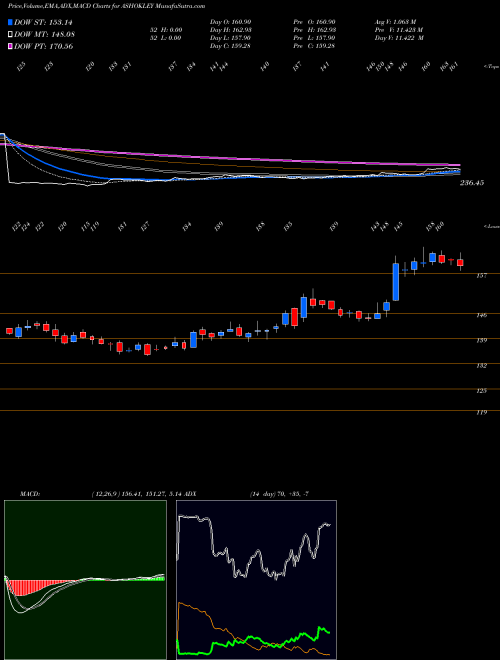Click the 146 price axis label

coord(482,315)
